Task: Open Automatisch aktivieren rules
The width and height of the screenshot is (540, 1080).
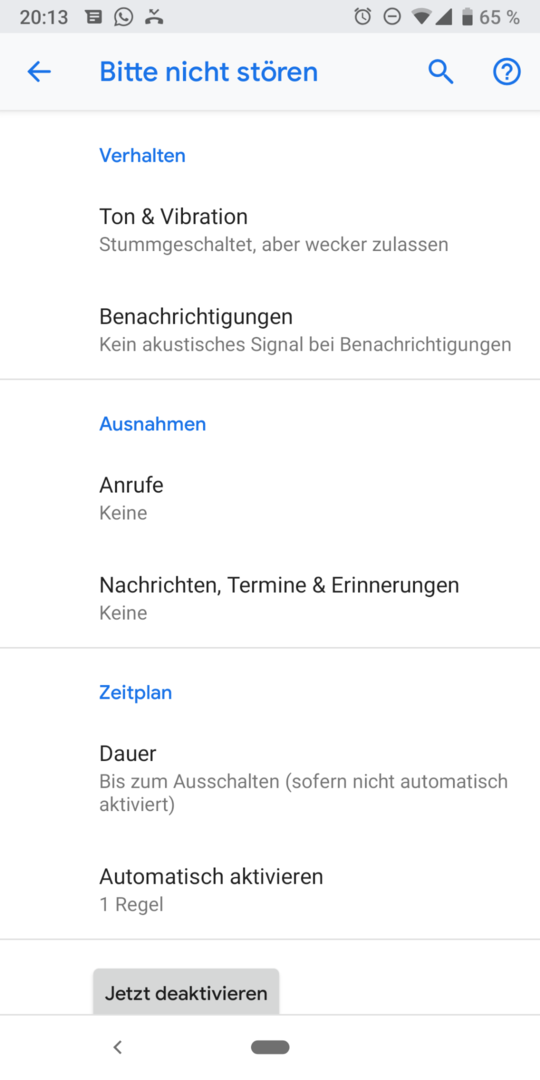Action: (x=270, y=890)
